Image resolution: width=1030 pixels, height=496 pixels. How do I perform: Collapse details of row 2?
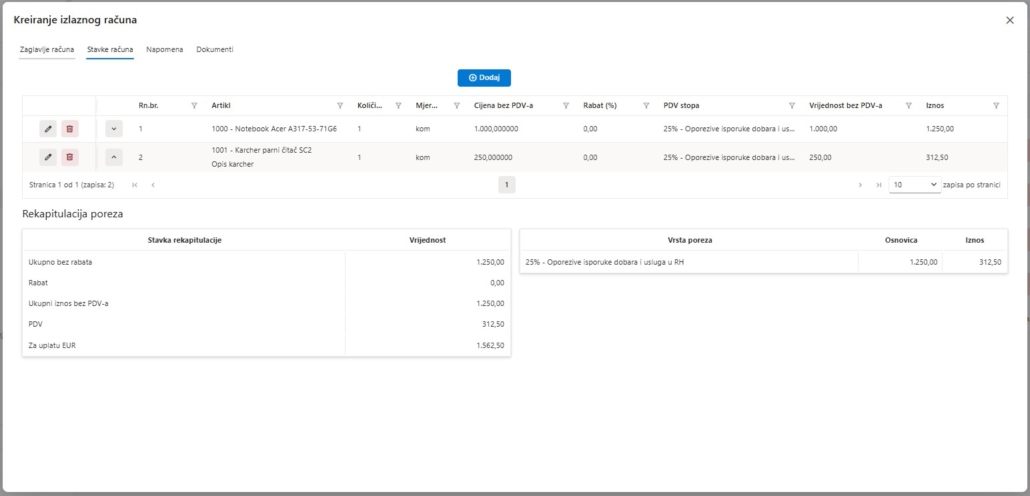[x=113, y=157]
